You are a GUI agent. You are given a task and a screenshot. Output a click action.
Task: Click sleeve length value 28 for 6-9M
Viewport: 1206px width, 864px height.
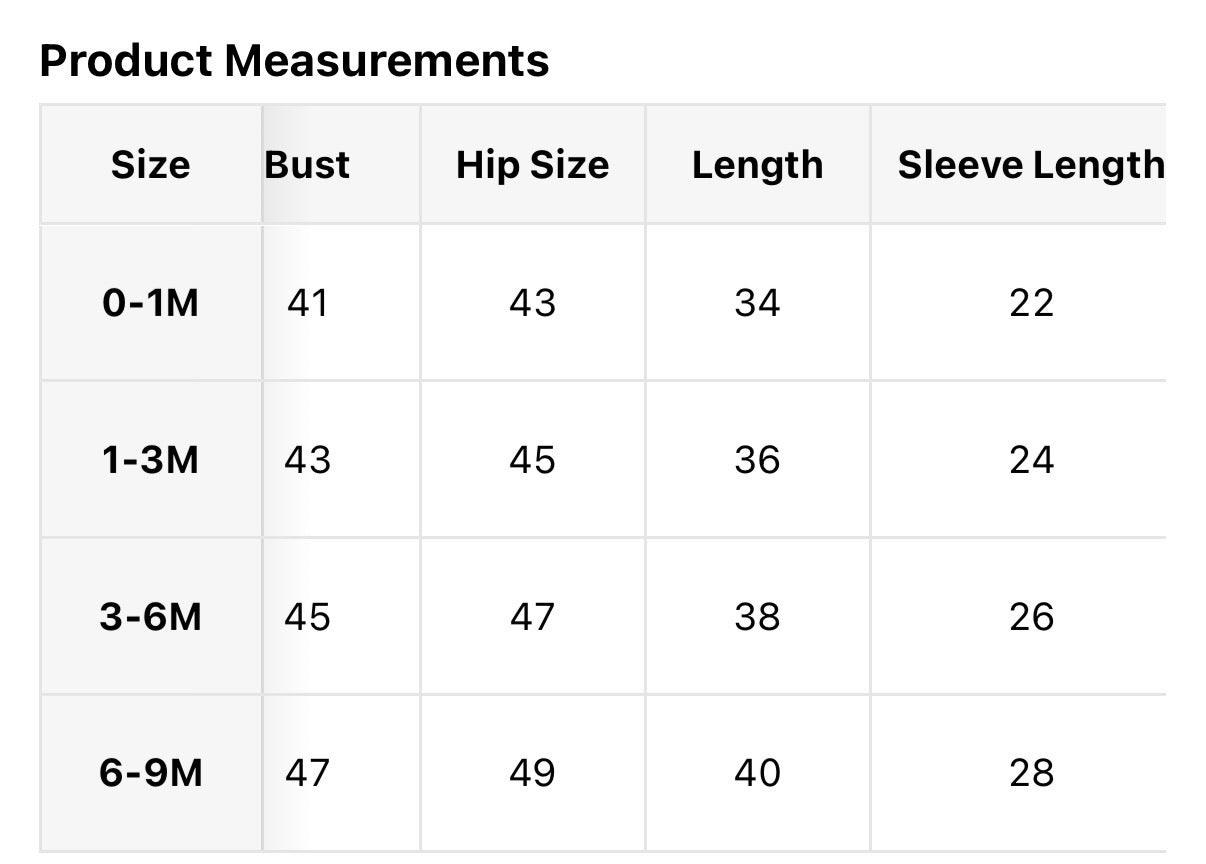[1031, 773]
